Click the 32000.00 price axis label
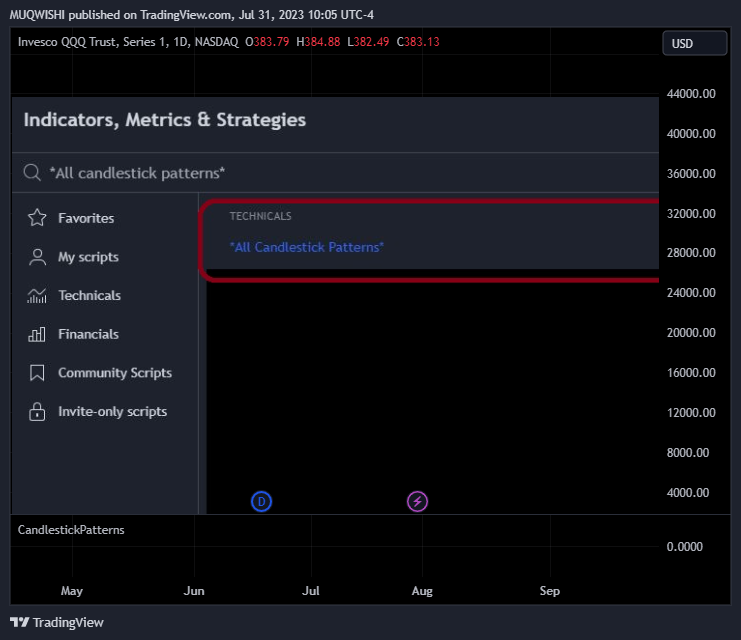Image resolution: width=741 pixels, height=640 pixels. tap(691, 214)
